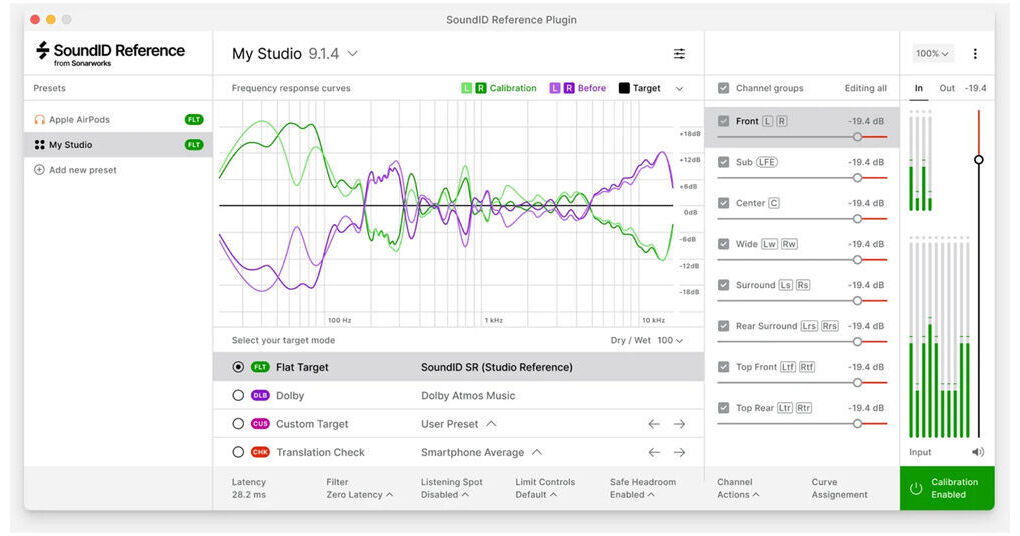Click Curve Assignement button
Screen dimensions: 1020x536
(x=839, y=489)
